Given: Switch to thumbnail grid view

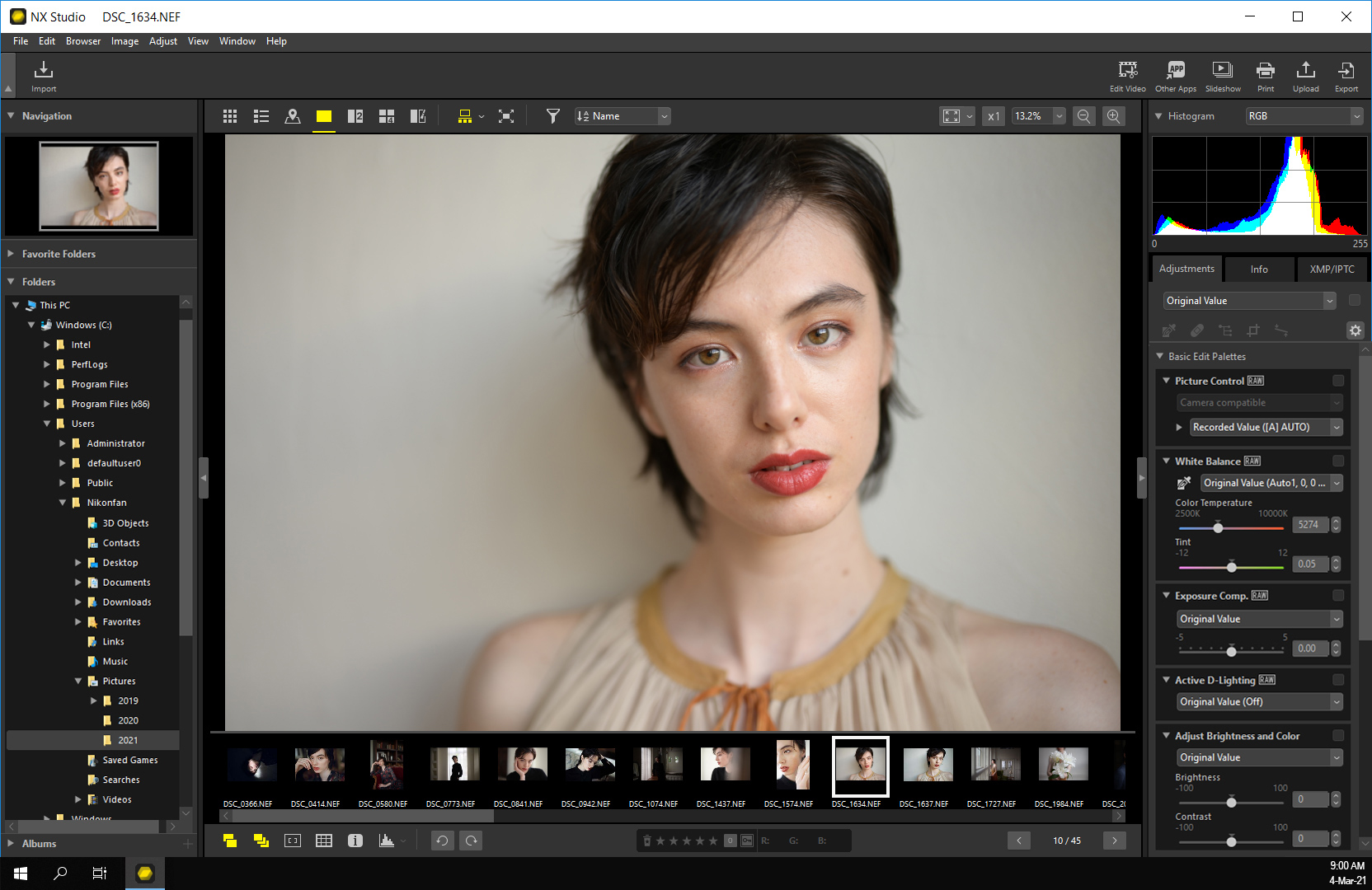Looking at the screenshot, I should (230, 115).
